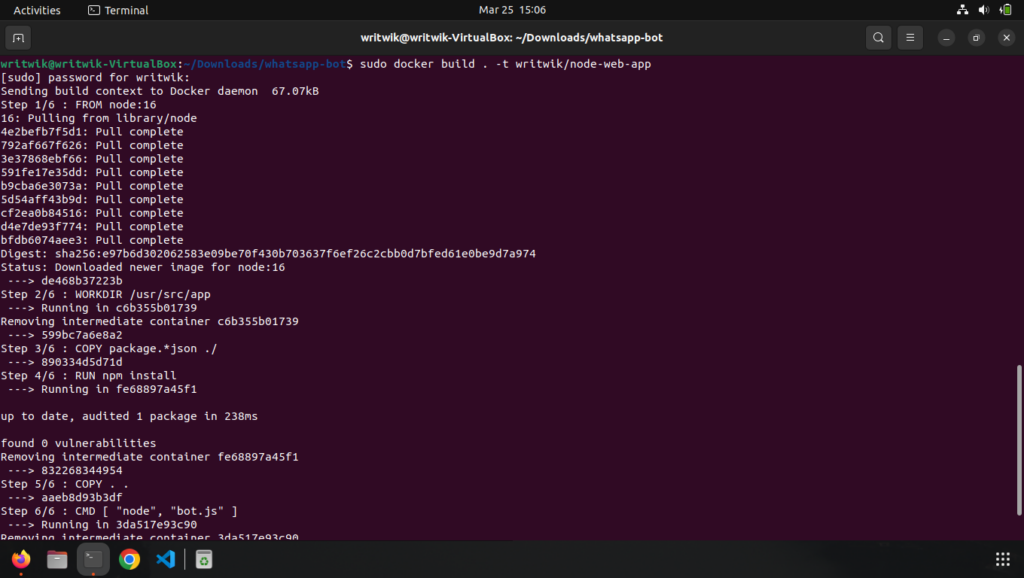Click the search icon in the terminal header
This screenshot has height=578, width=1024.
click(x=878, y=37)
